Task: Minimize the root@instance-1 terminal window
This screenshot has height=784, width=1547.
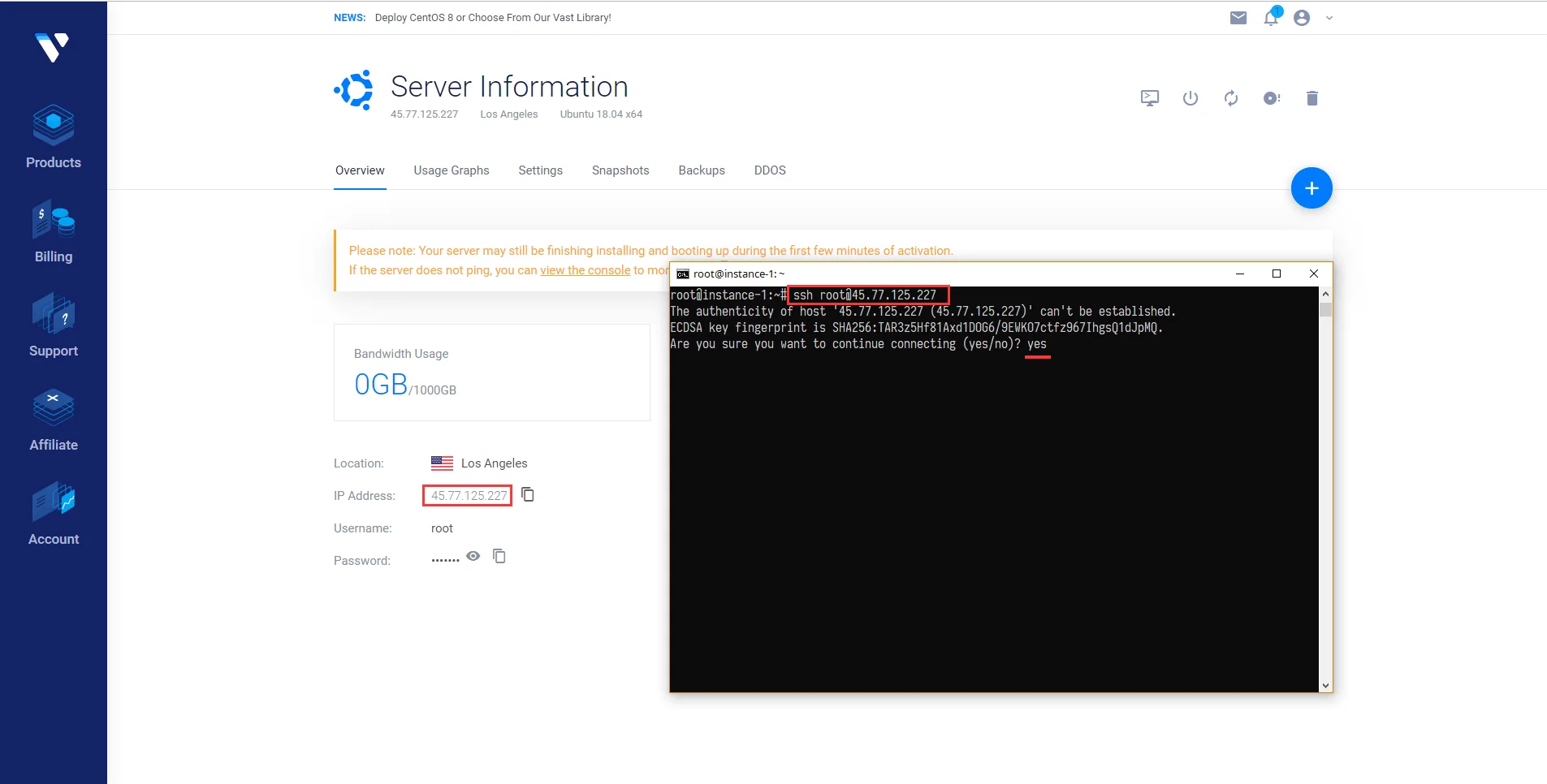Action: click(x=1240, y=274)
